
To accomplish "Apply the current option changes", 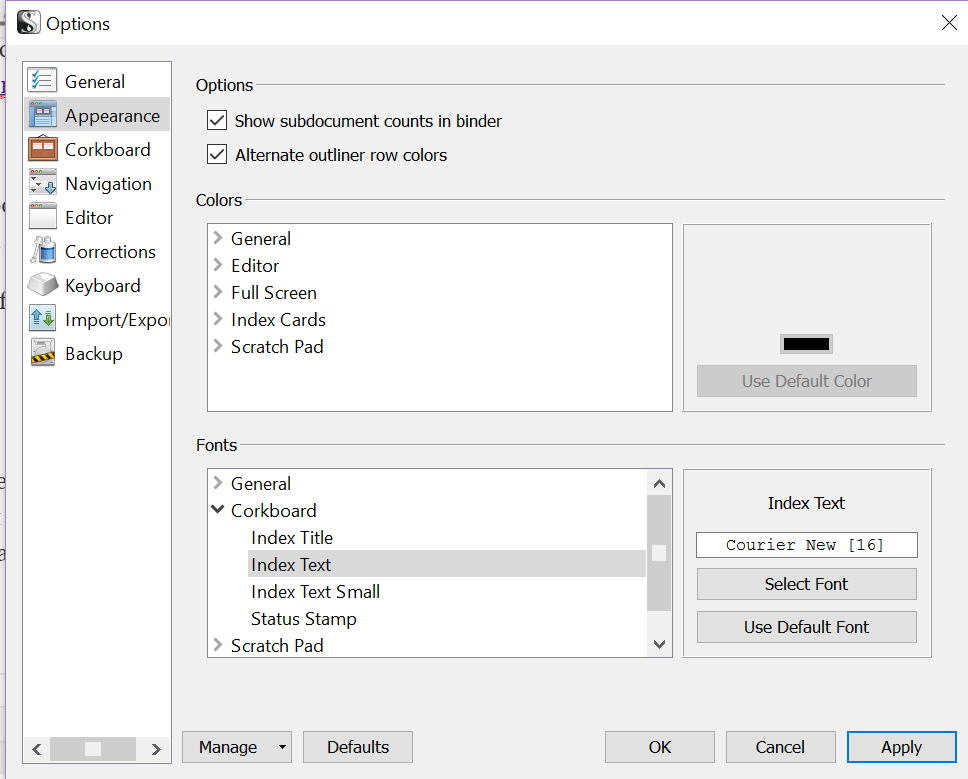I will click(x=901, y=747).
